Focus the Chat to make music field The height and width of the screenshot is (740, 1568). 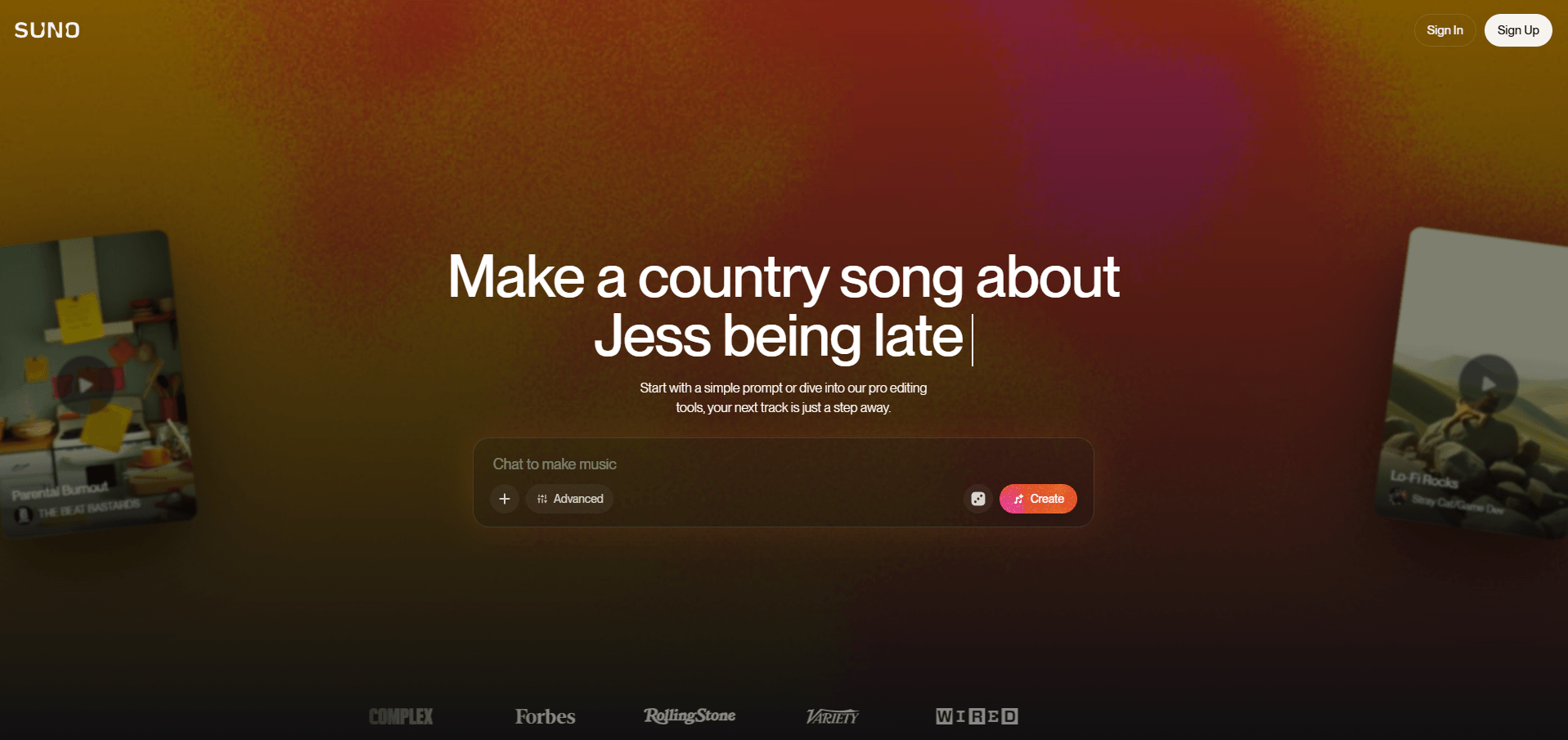coord(783,464)
